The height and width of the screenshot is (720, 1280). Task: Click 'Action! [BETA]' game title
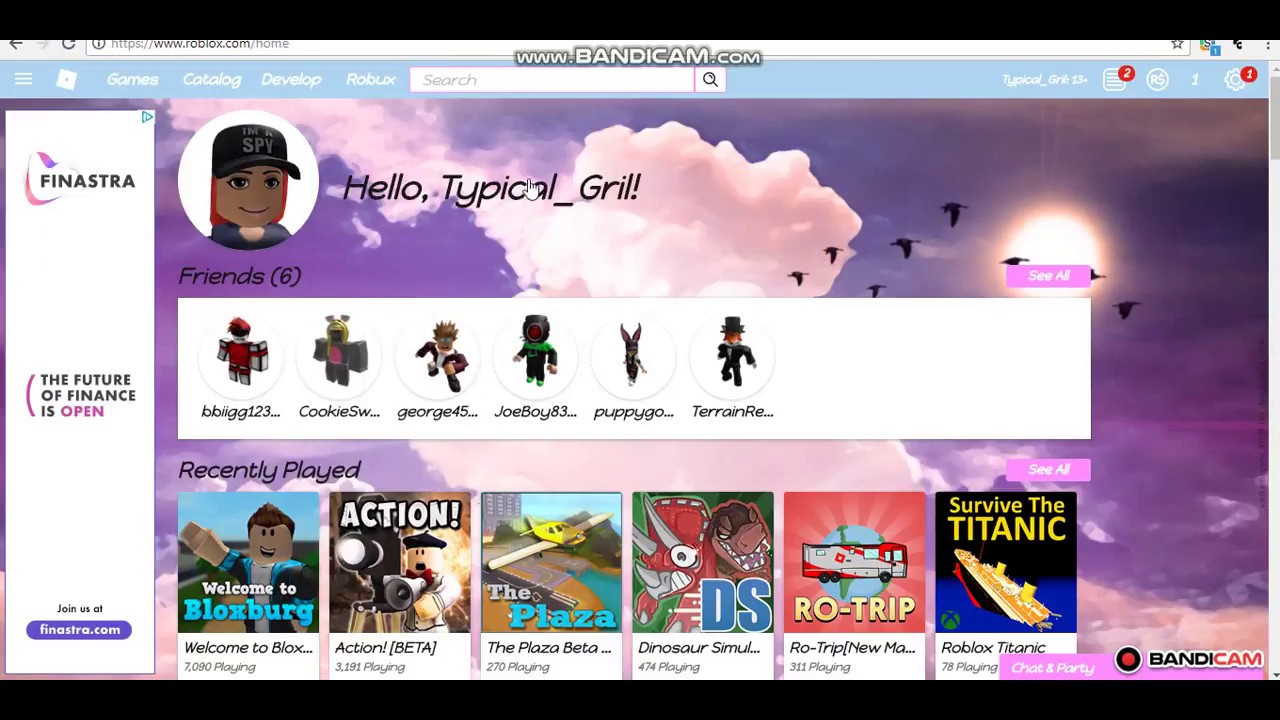coord(385,648)
